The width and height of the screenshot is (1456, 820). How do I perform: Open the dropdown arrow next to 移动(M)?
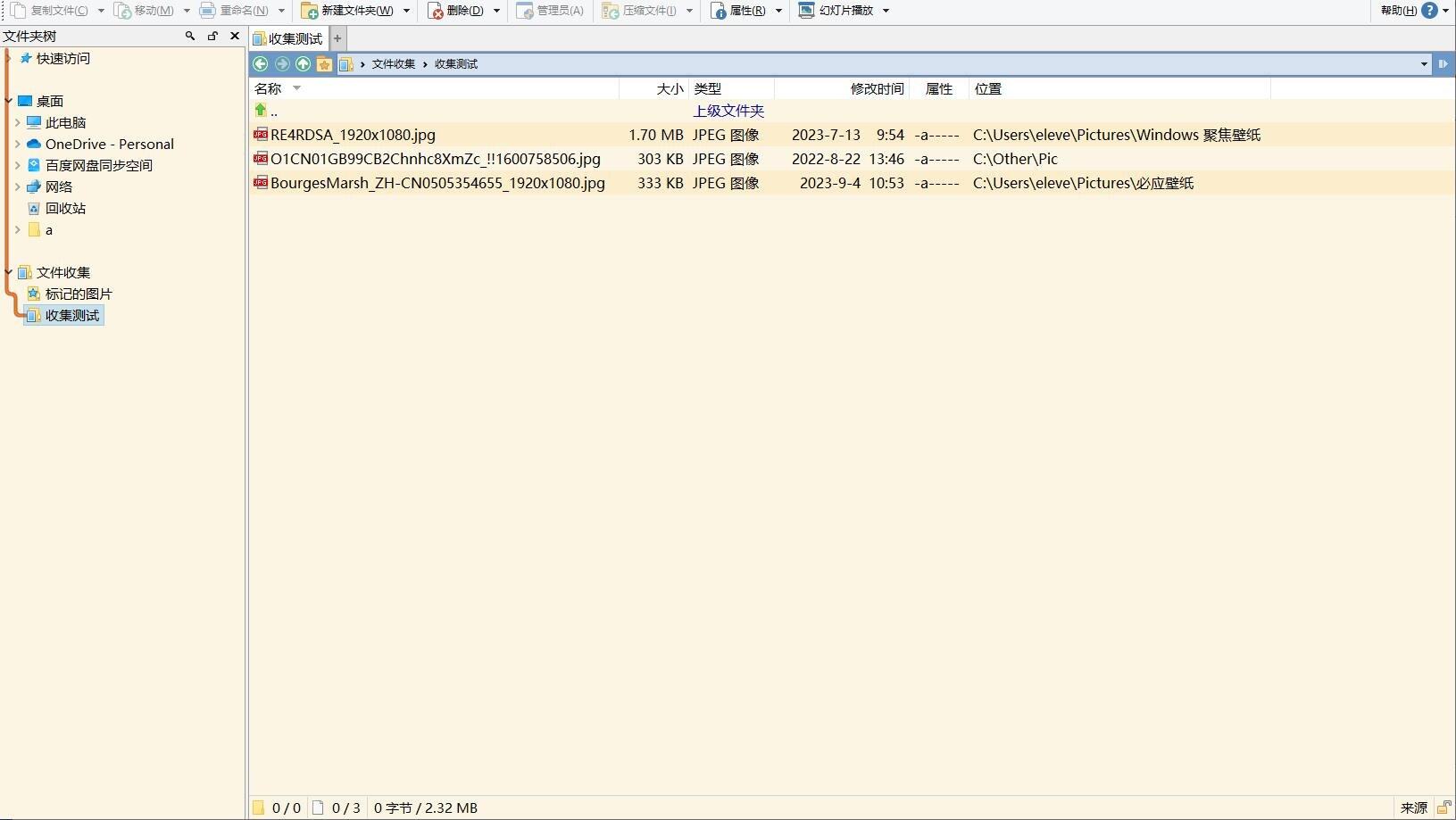click(x=187, y=11)
